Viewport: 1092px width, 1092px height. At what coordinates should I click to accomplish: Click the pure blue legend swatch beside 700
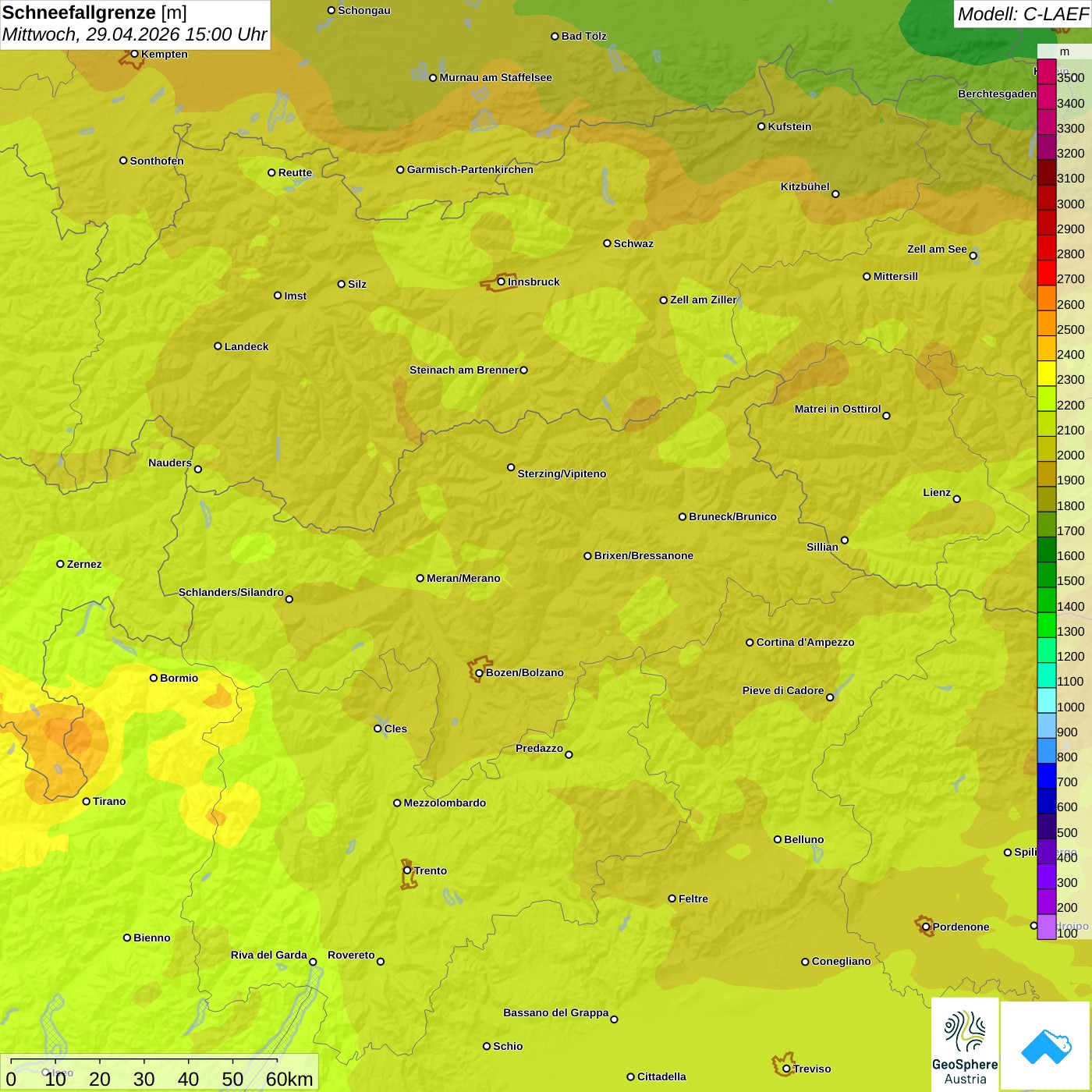pos(1046,776)
